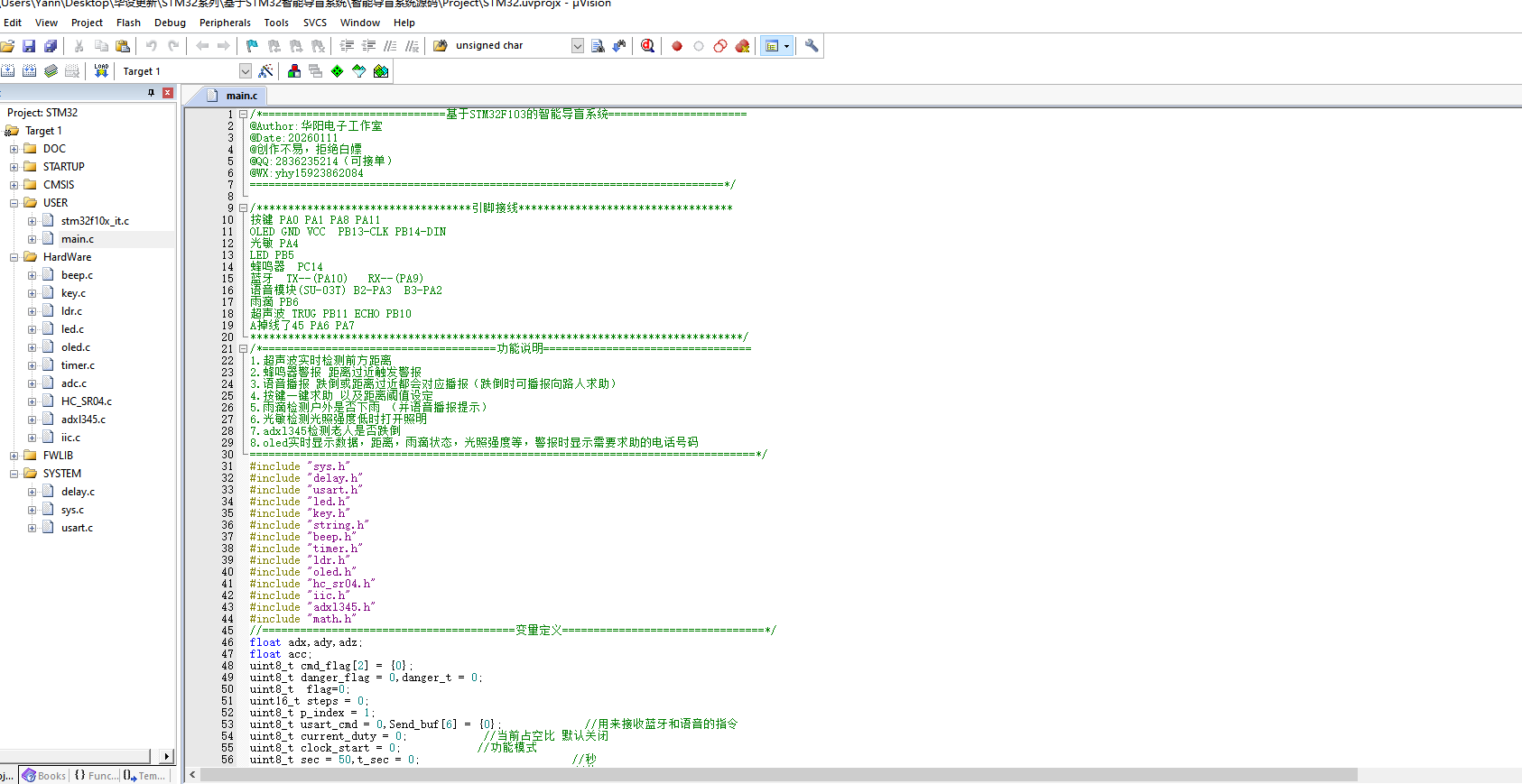This screenshot has width=1522, height=784.
Task: Open a file with the folder icon
Action: 7,46
